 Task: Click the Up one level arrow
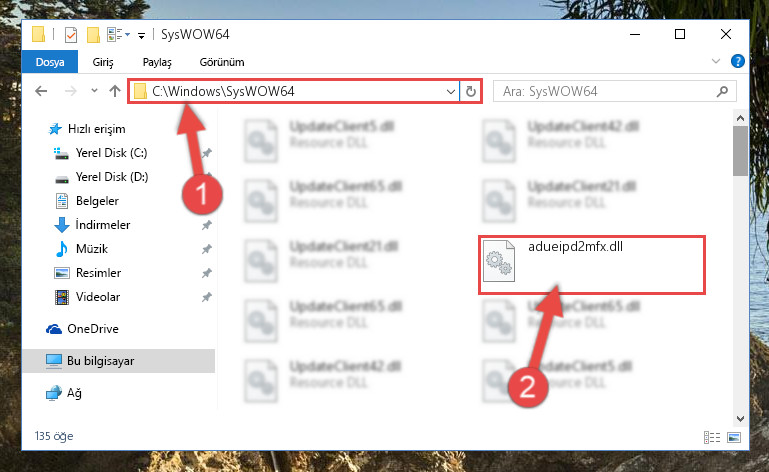(115, 91)
